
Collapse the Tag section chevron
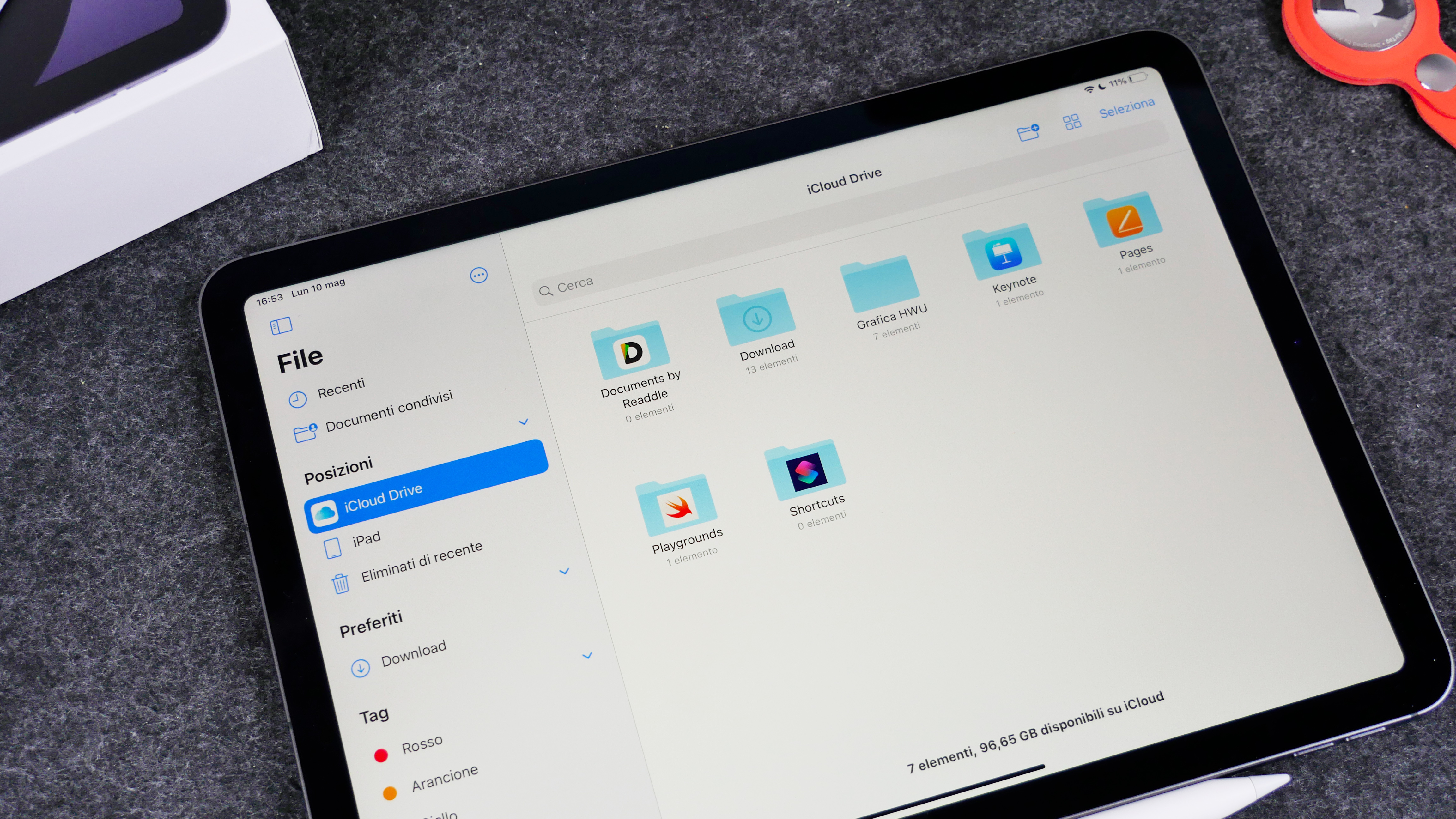click(587, 656)
